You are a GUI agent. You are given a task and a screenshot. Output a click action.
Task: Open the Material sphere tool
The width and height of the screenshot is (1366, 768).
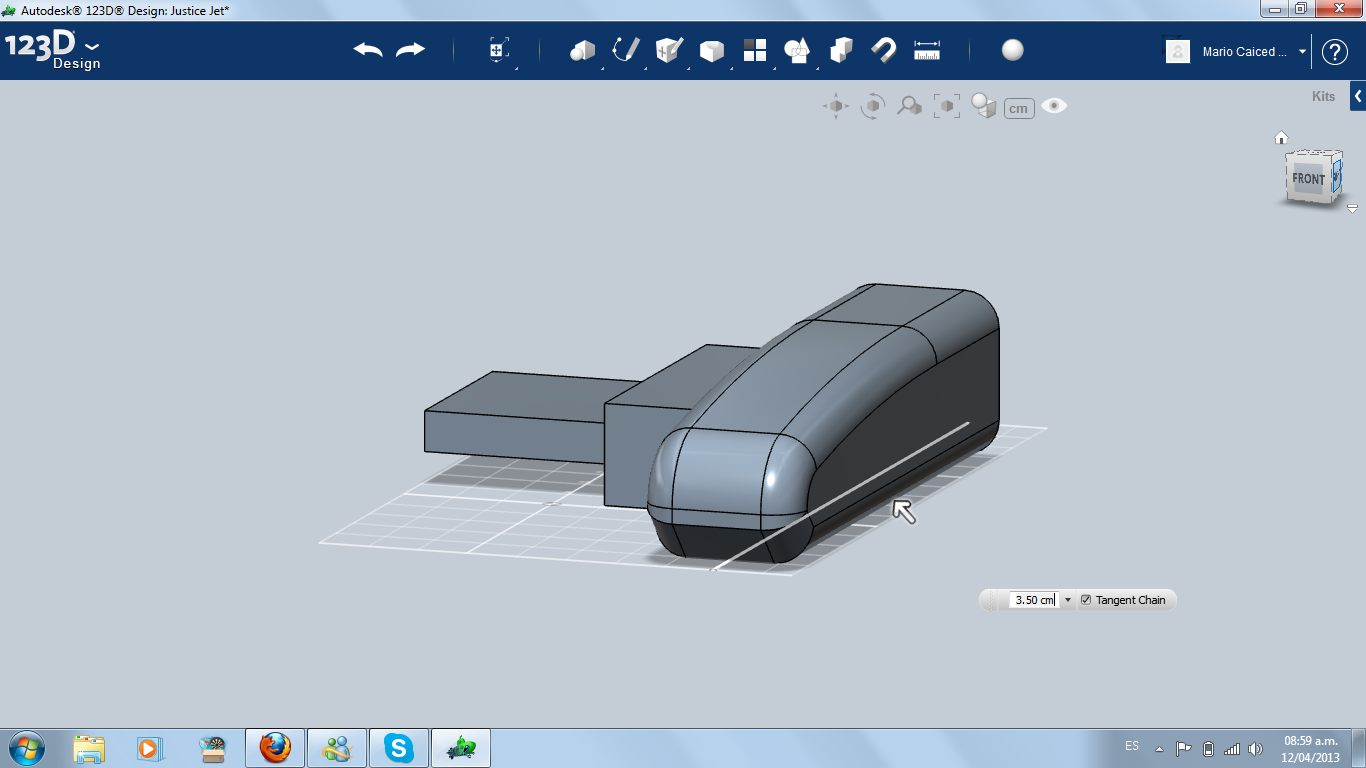point(1013,50)
